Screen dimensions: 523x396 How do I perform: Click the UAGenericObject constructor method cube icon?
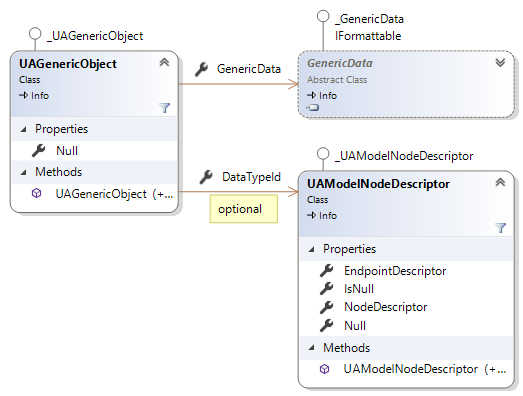pyautogui.click(x=36, y=193)
